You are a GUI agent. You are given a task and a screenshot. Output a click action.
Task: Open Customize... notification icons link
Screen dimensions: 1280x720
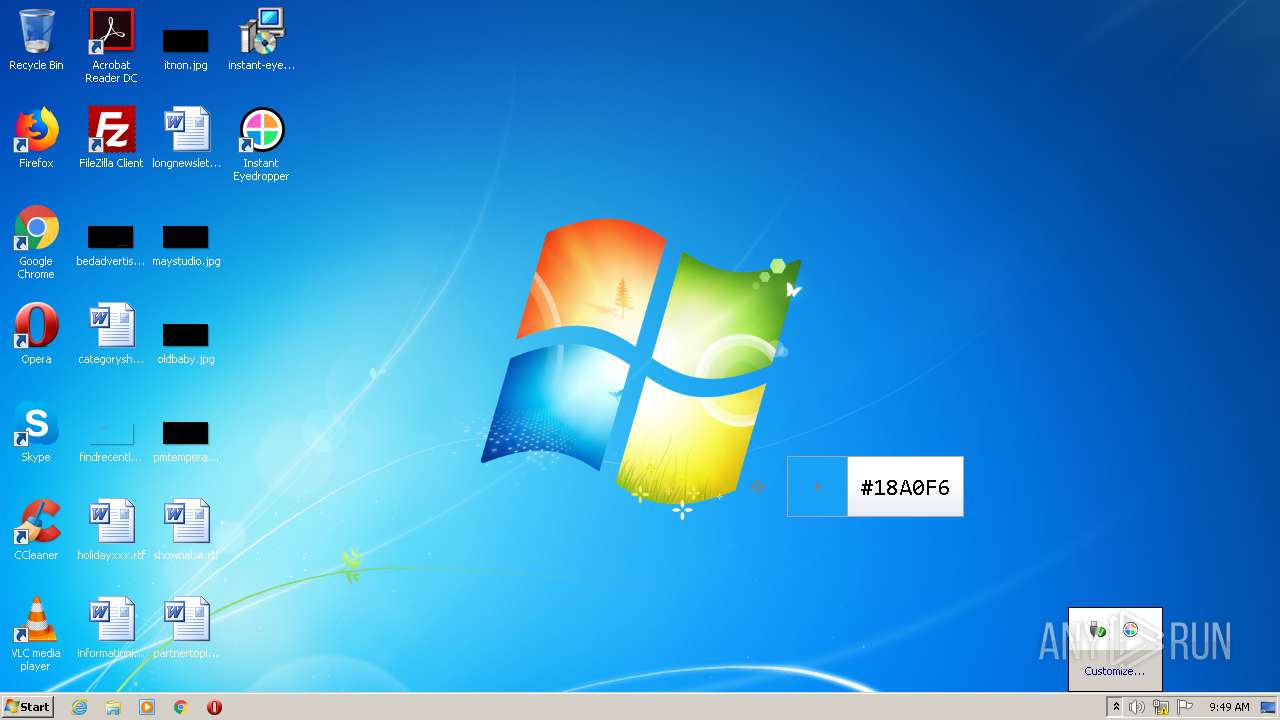pyautogui.click(x=1115, y=671)
